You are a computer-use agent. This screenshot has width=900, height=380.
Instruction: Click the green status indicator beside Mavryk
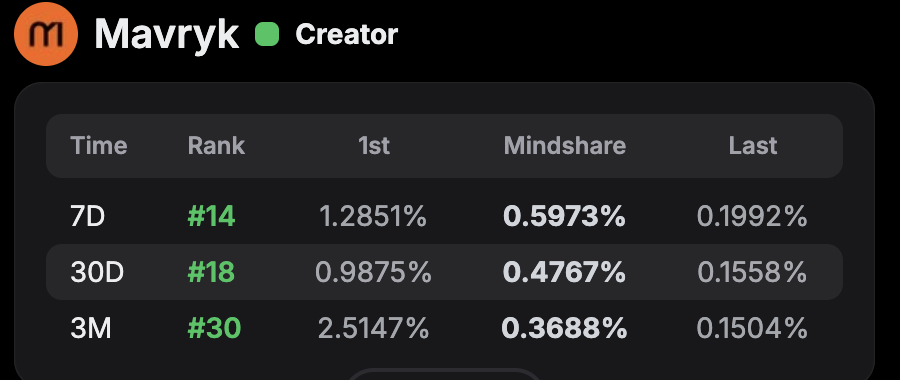tap(267, 34)
